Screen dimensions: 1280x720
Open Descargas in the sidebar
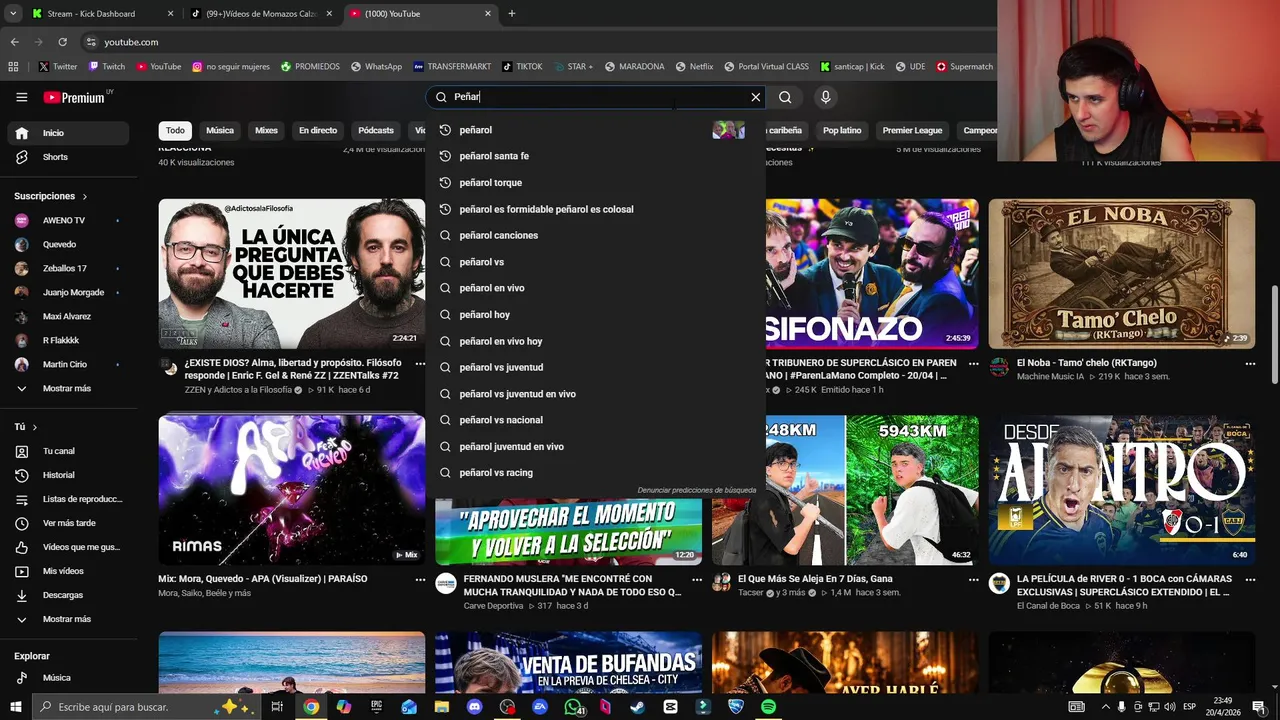(68, 595)
